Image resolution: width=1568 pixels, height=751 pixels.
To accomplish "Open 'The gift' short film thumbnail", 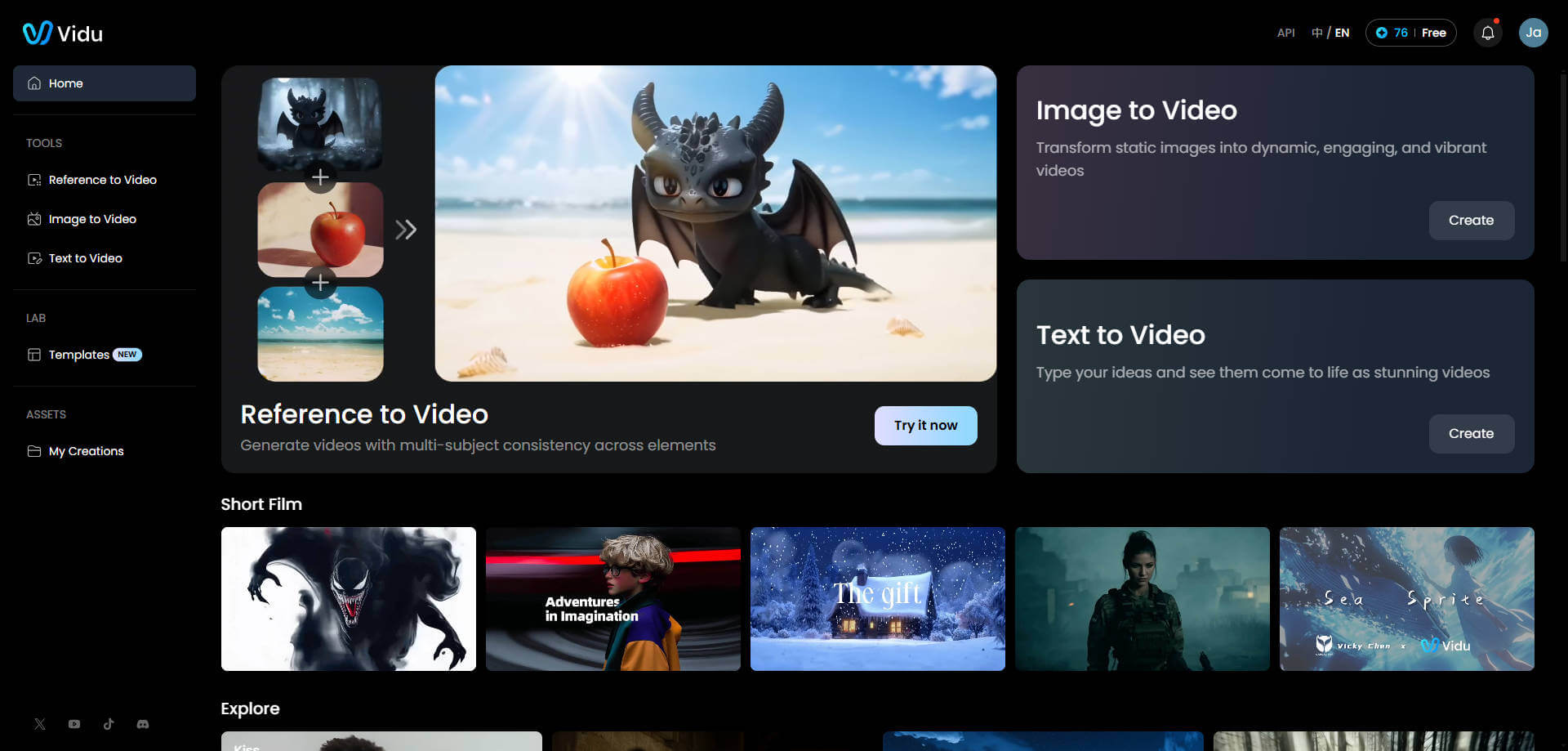I will tap(878, 599).
